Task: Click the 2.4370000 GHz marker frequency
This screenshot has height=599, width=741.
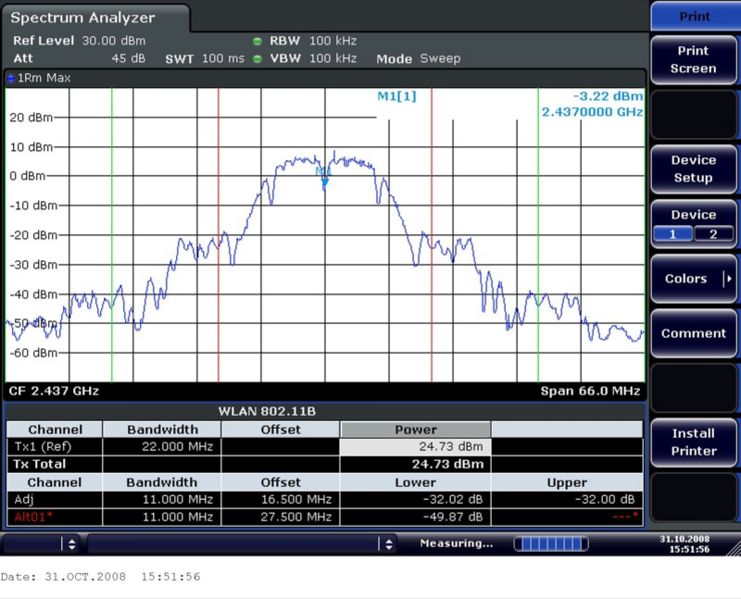Action: (x=592, y=112)
